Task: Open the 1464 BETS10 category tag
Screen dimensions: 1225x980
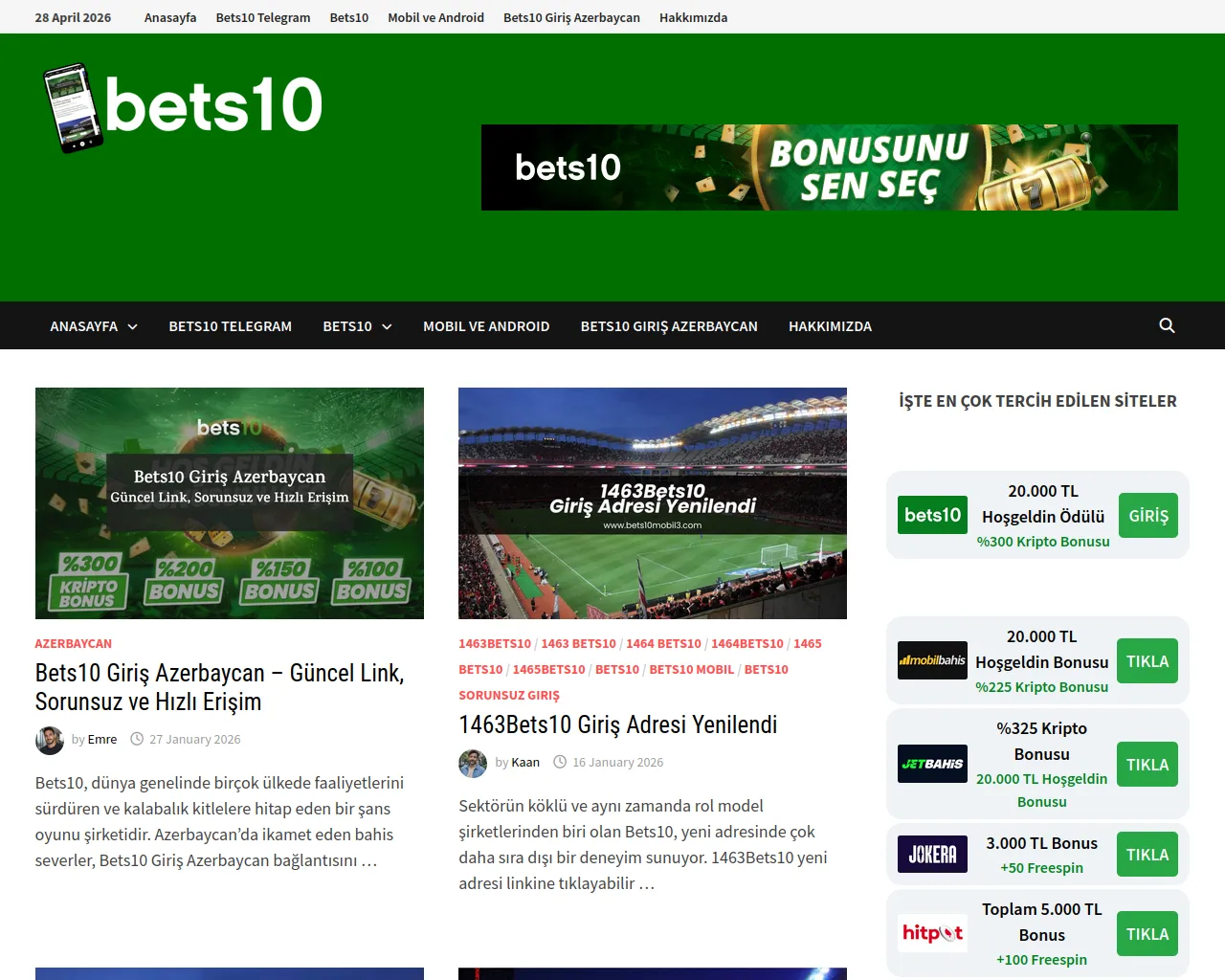Action: coord(663,643)
